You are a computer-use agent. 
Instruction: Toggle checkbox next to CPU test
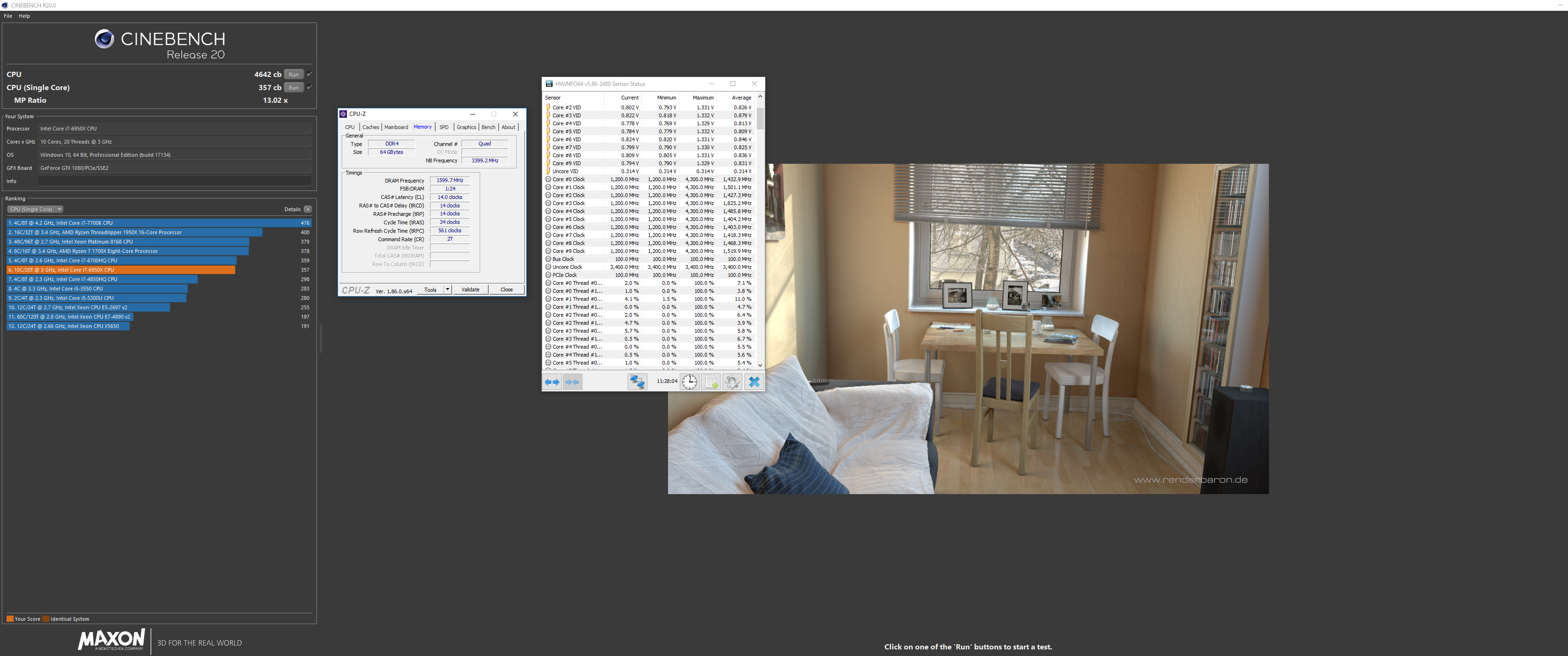[x=309, y=74]
